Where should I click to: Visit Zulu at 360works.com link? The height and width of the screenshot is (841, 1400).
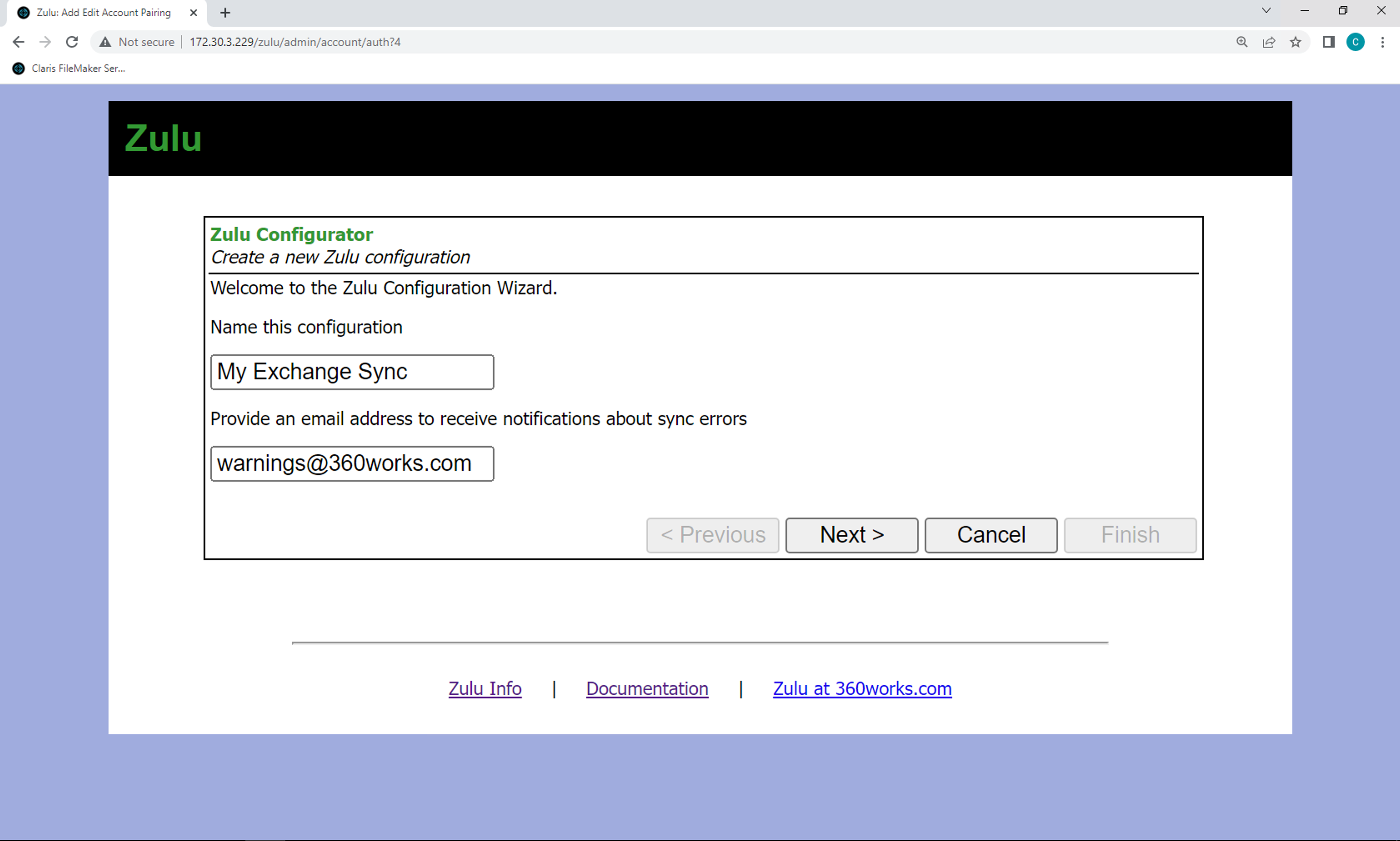(x=862, y=688)
